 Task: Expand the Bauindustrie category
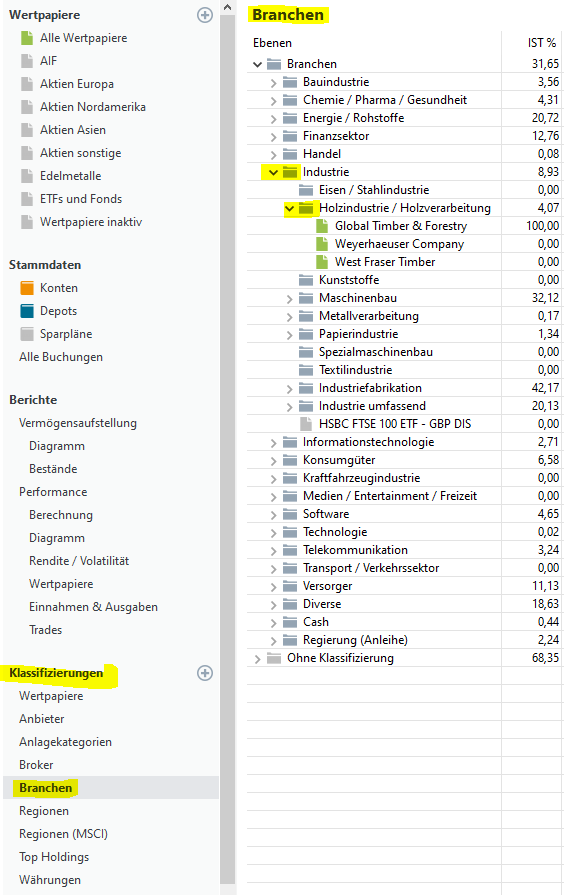point(273,83)
